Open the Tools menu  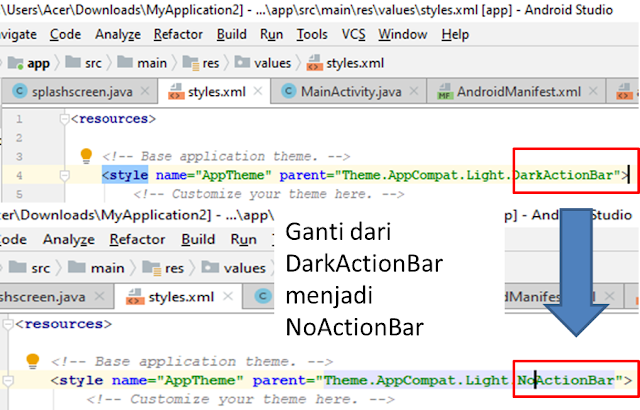312,35
